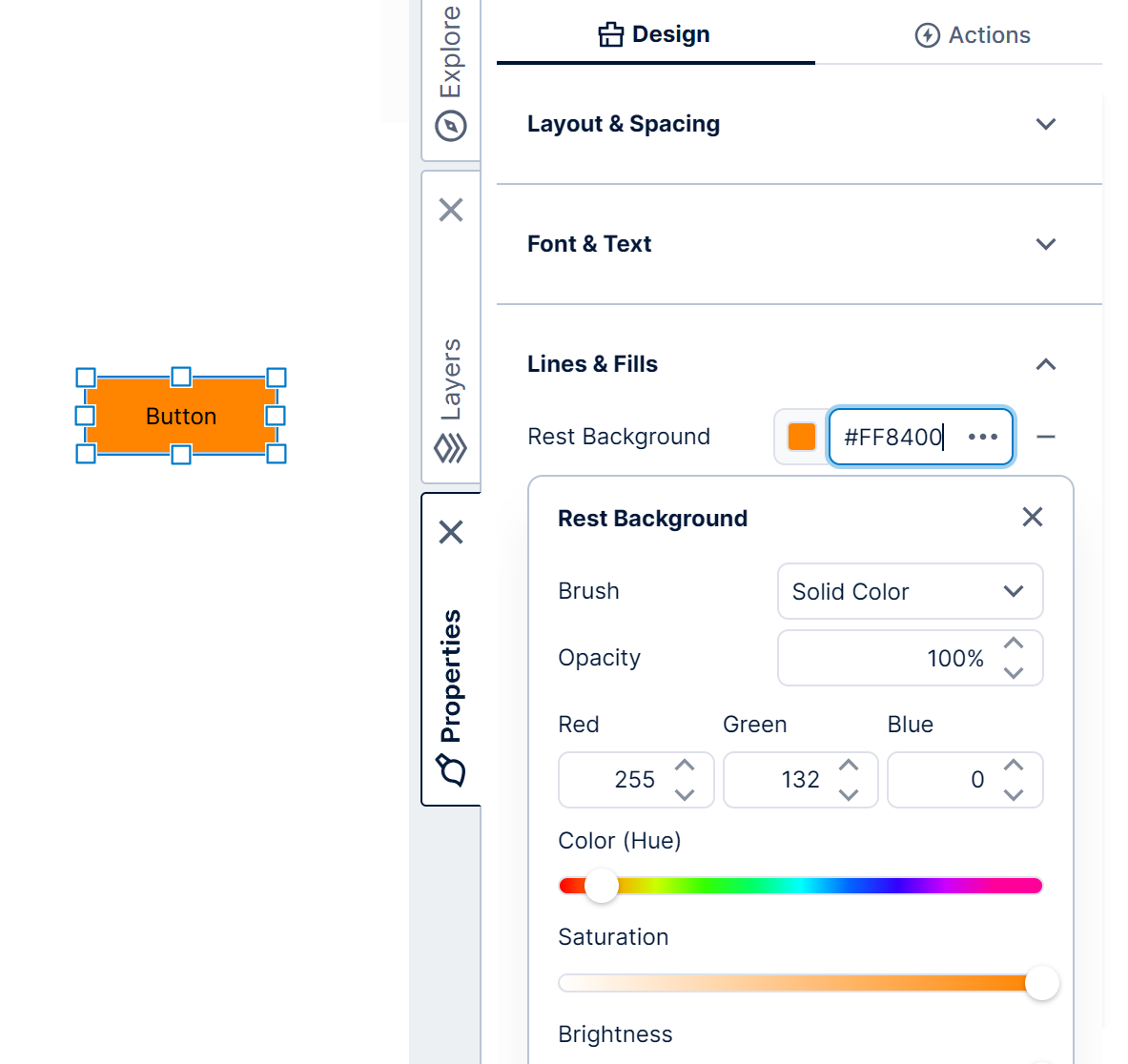Image resolution: width=1128 pixels, height=1064 pixels.
Task: Decrease the Red value with down arrow
Action: point(685,794)
